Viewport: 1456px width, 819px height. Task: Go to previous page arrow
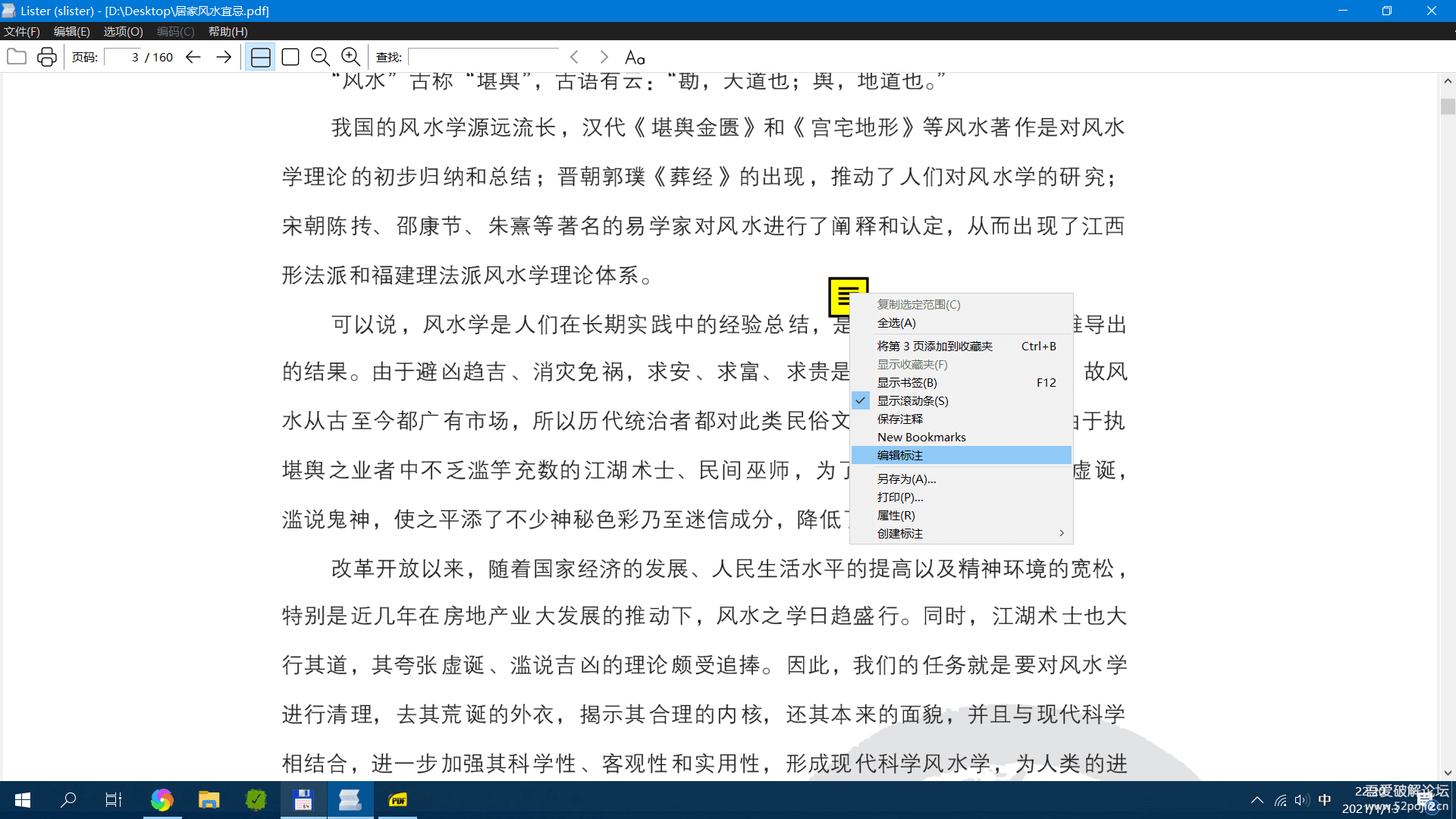click(x=193, y=57)
